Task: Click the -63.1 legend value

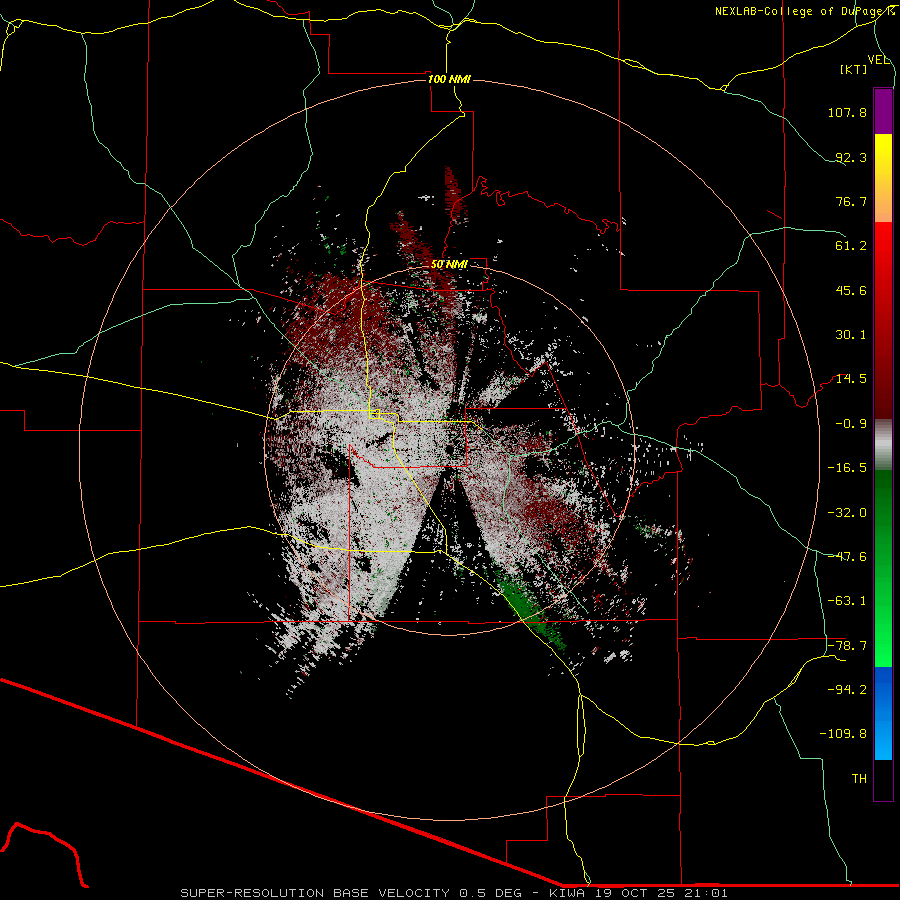Action: pos(847,601)
